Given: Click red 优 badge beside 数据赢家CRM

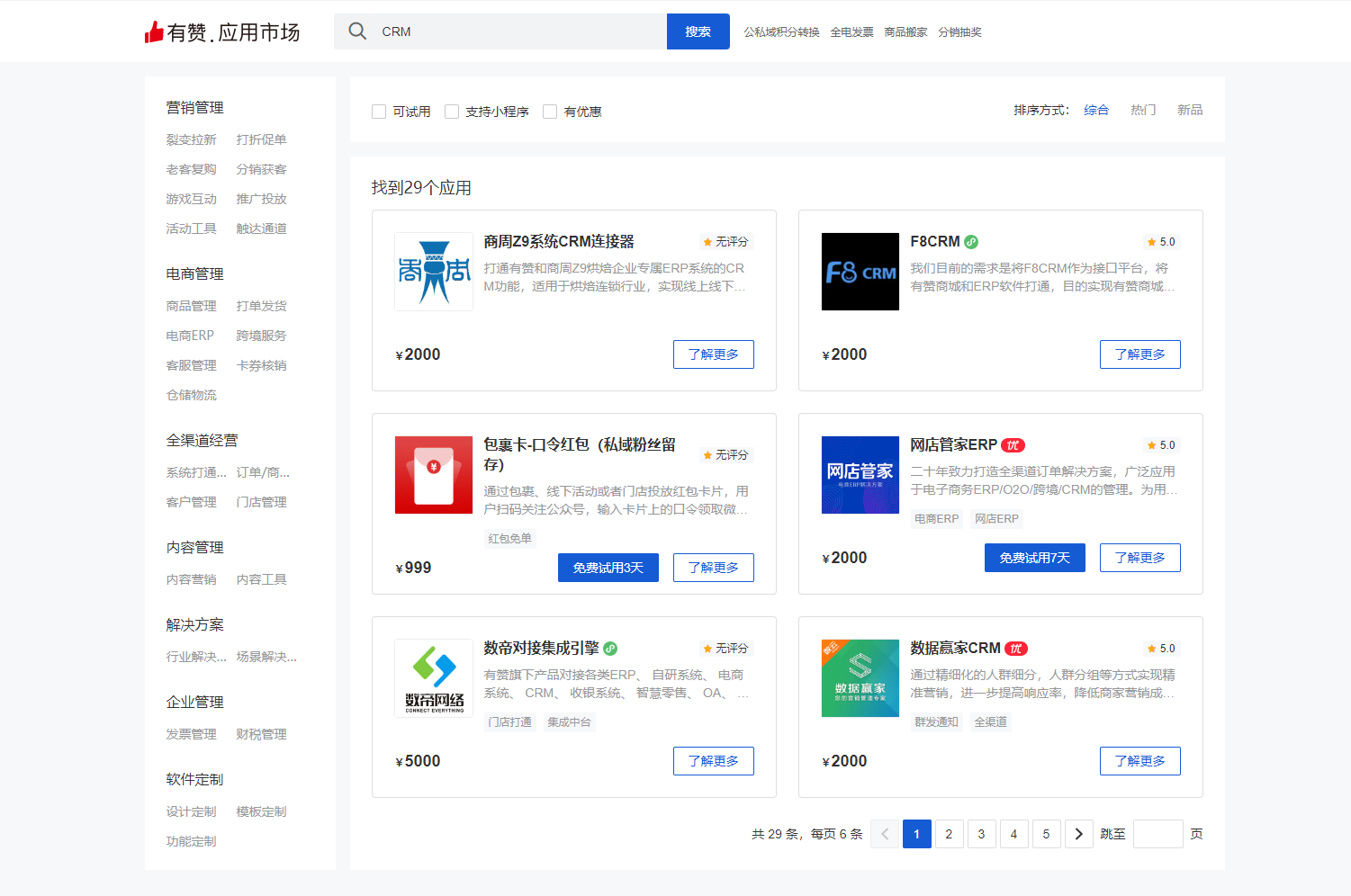Looking at the screenshot, I should [x=1016, y=649].
